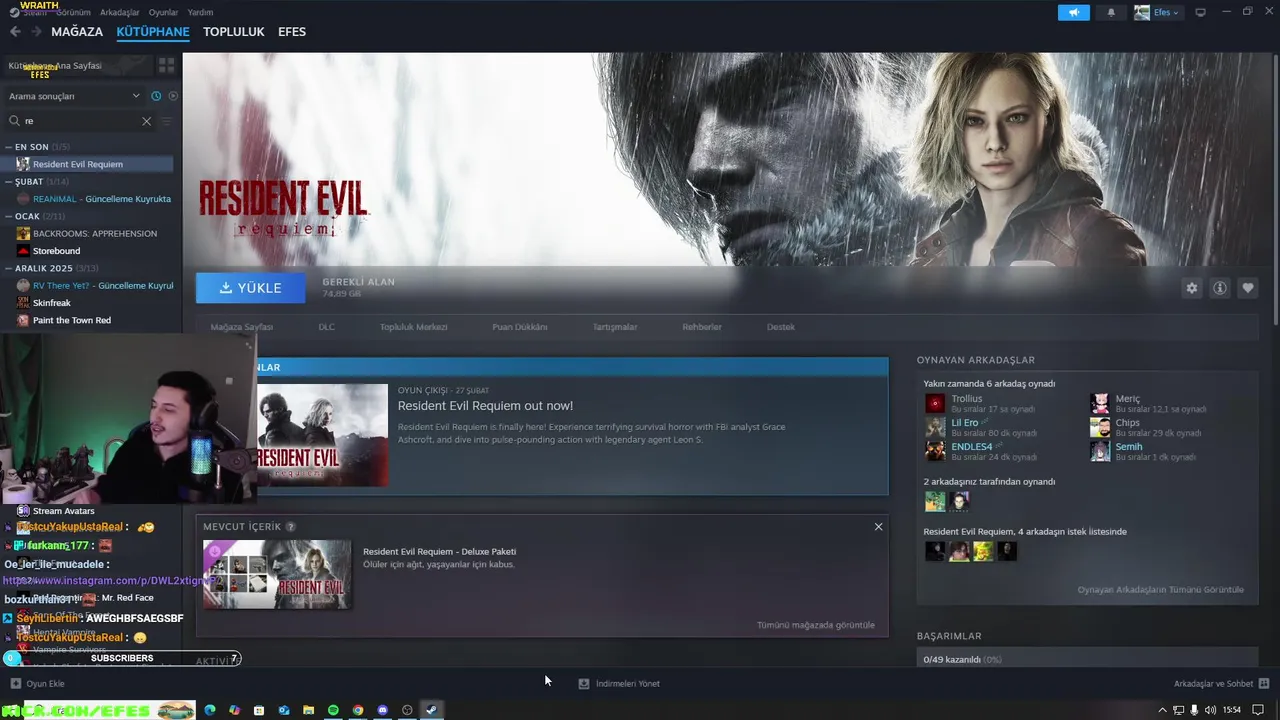Go back with the left arrow
The height and width of the screenshot is (720, 1280).
pos(15,32)
